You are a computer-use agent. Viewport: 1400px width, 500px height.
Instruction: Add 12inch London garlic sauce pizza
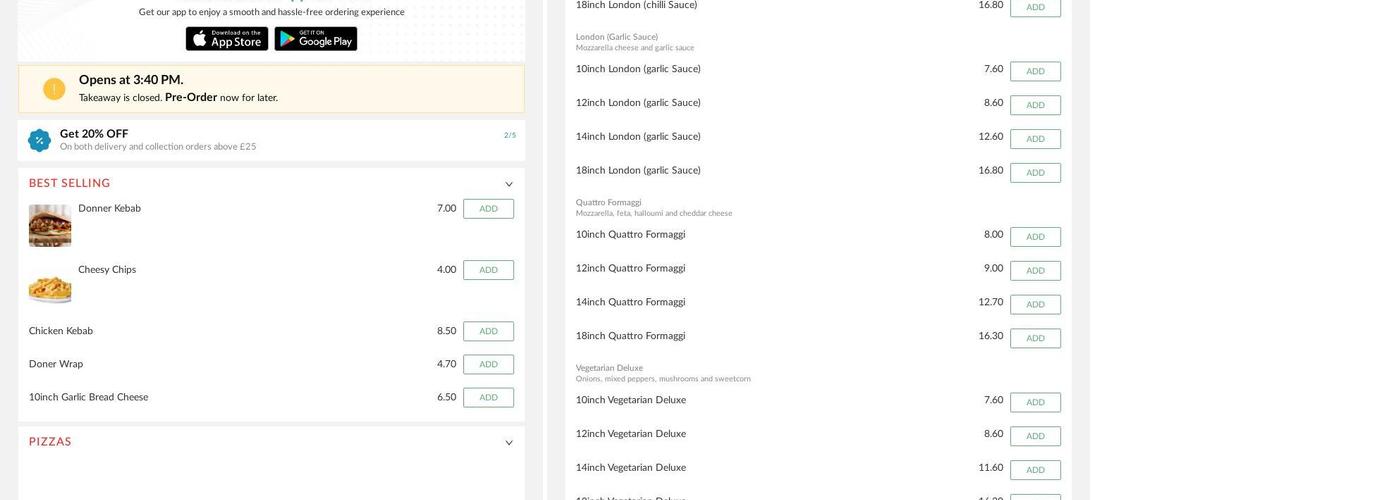tap(1035, 105)
